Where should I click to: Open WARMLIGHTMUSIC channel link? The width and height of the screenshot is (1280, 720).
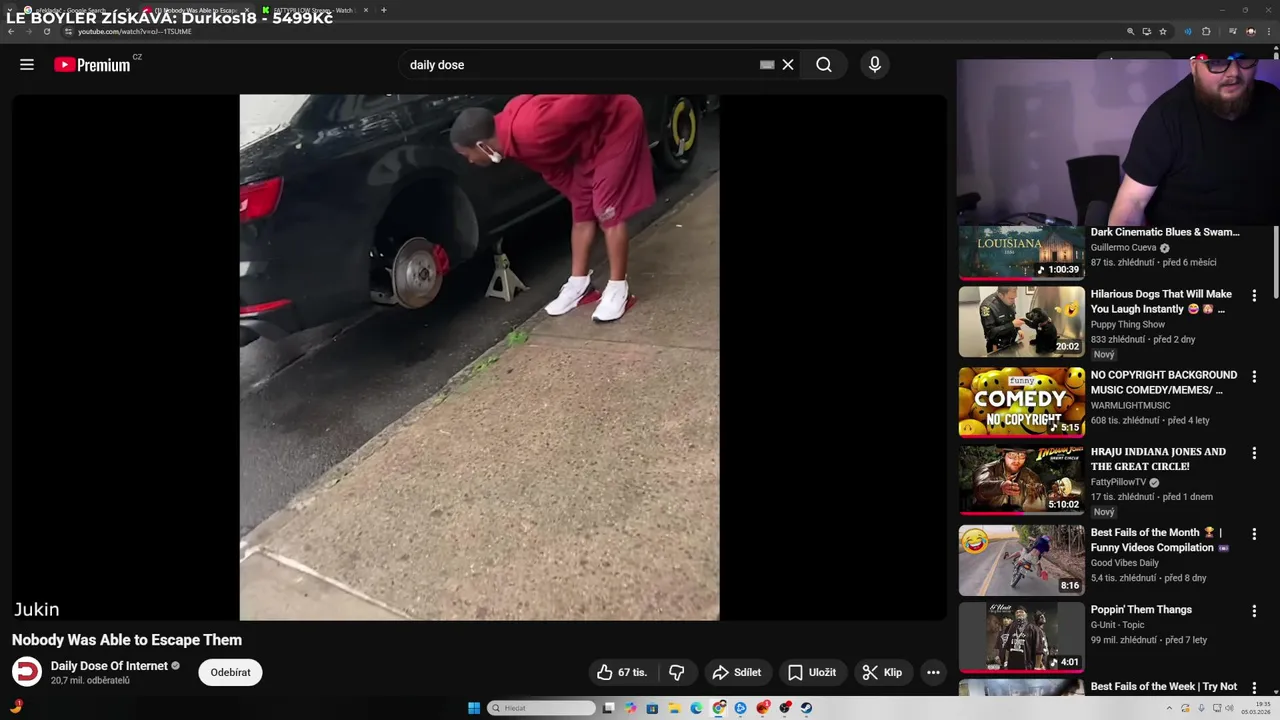1131,405
